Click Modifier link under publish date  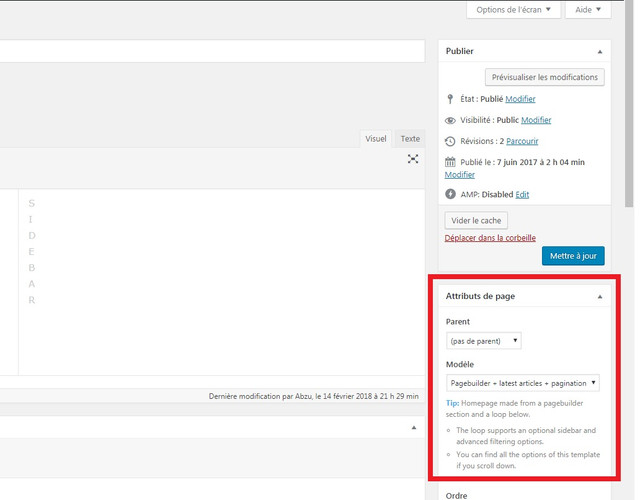coord(460,175)
